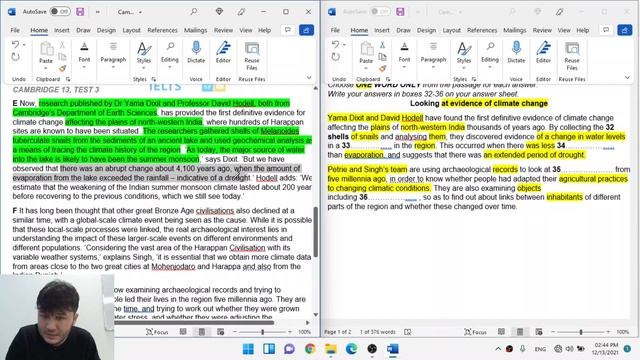Redo action in right Word window

[x=335, y=57]
